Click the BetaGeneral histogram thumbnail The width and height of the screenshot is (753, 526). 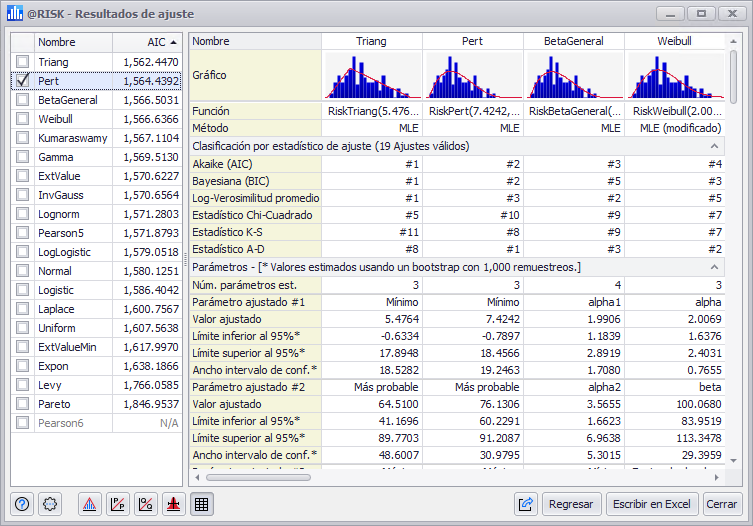tap(573, 76)
